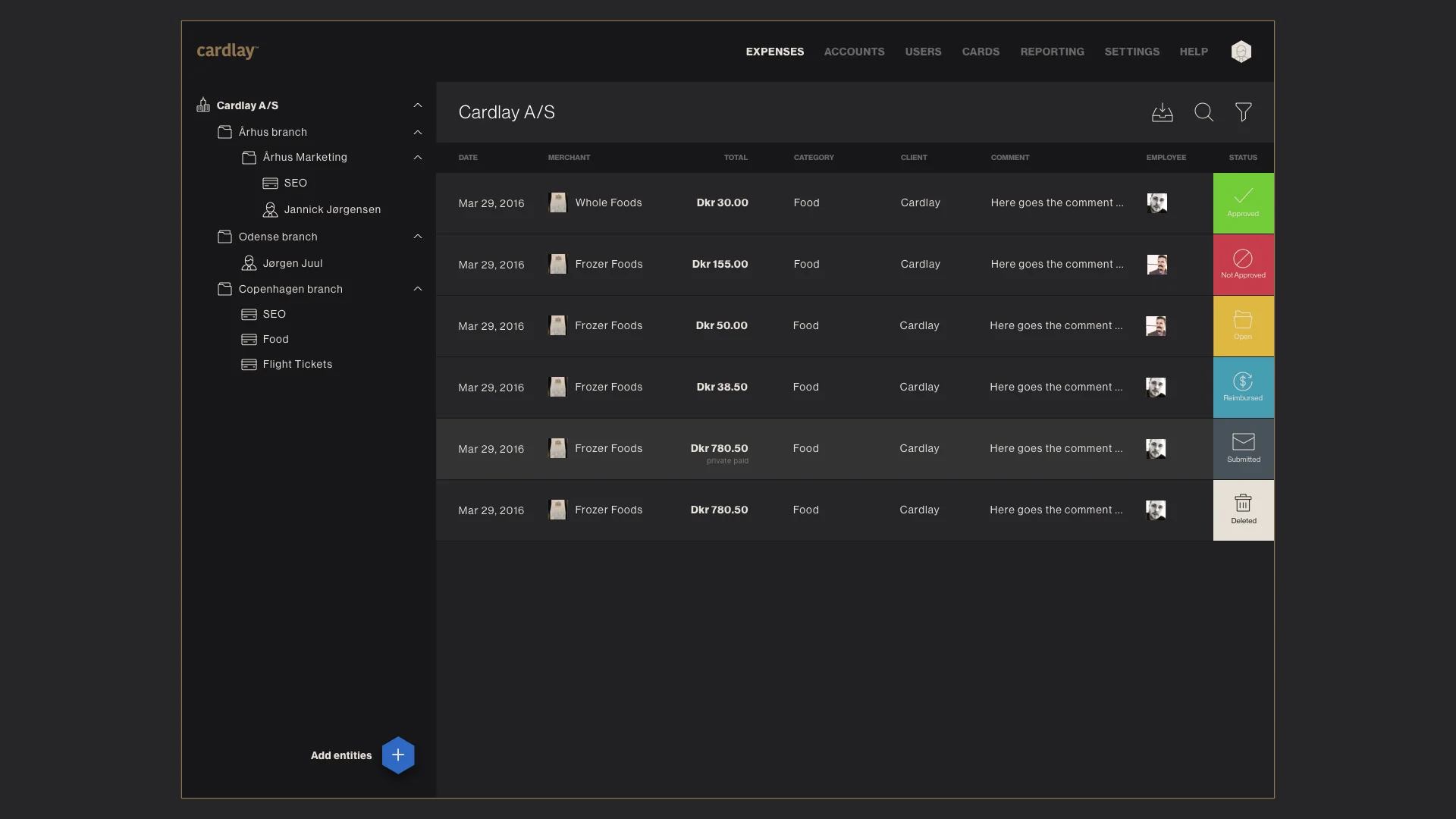Open SETTINGS in the top navigation
Viewport: 1456px width, 819px height.
1131,52
